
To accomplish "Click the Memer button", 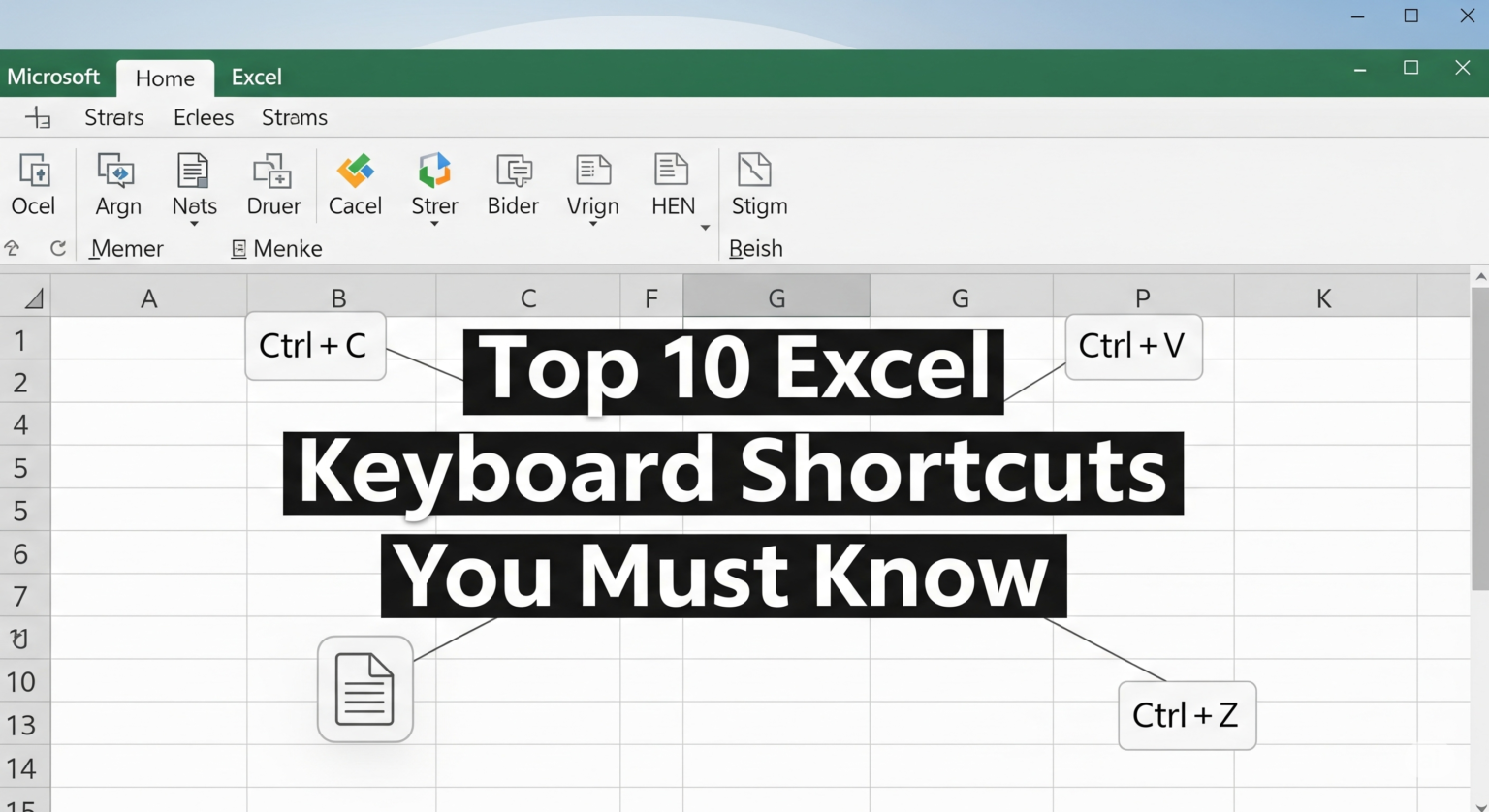I will click(126, 248).
